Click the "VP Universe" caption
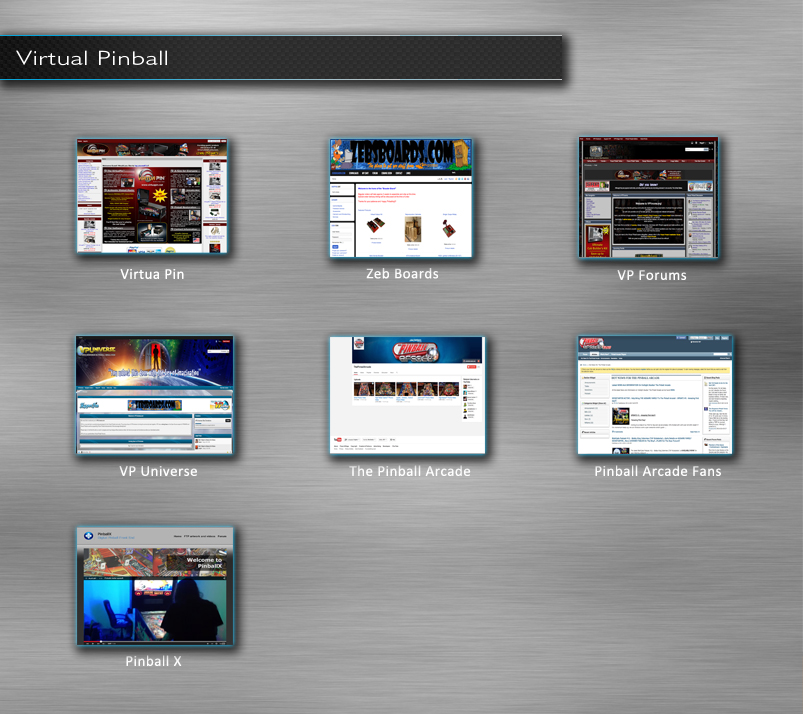This screenshot has width=803, height=714. point(158,471)
